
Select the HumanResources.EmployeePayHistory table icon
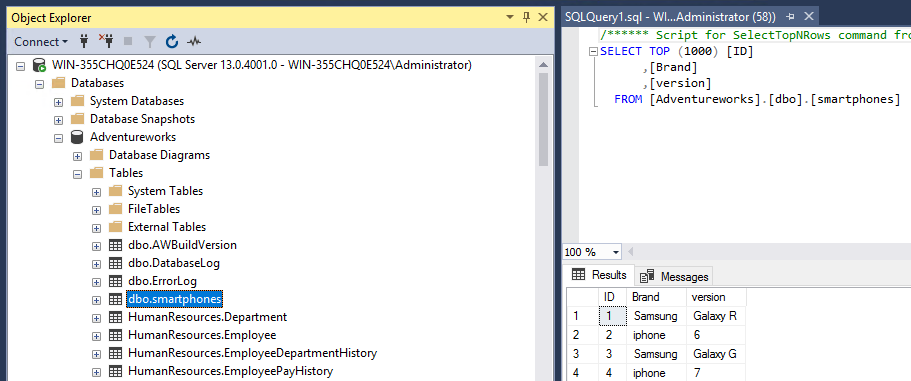[116, 372]
